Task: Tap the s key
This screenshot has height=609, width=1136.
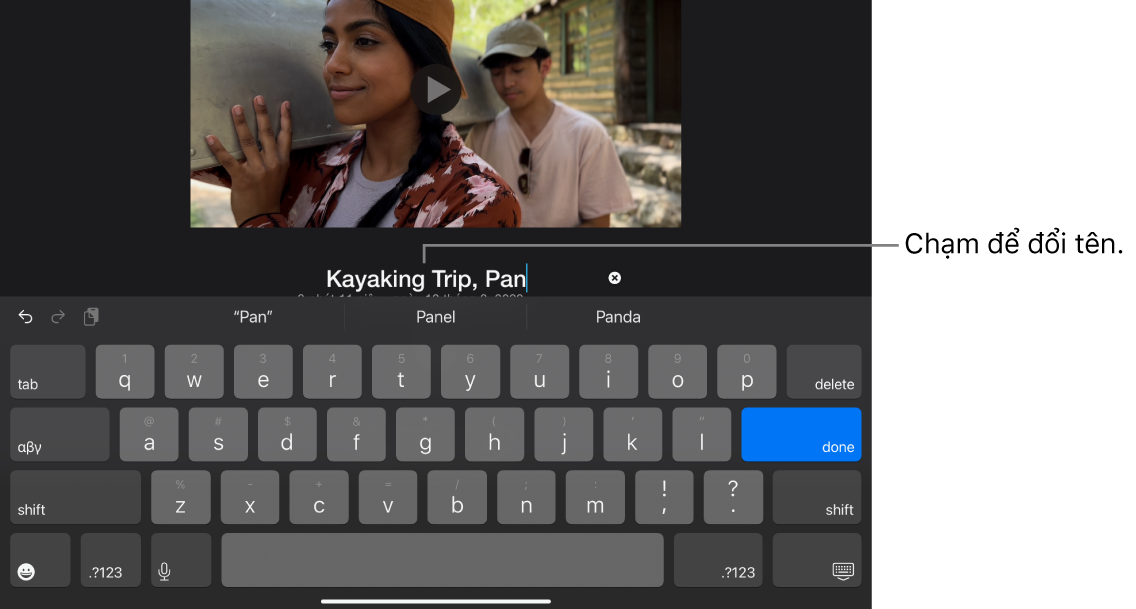Action: tap(218, 434)
